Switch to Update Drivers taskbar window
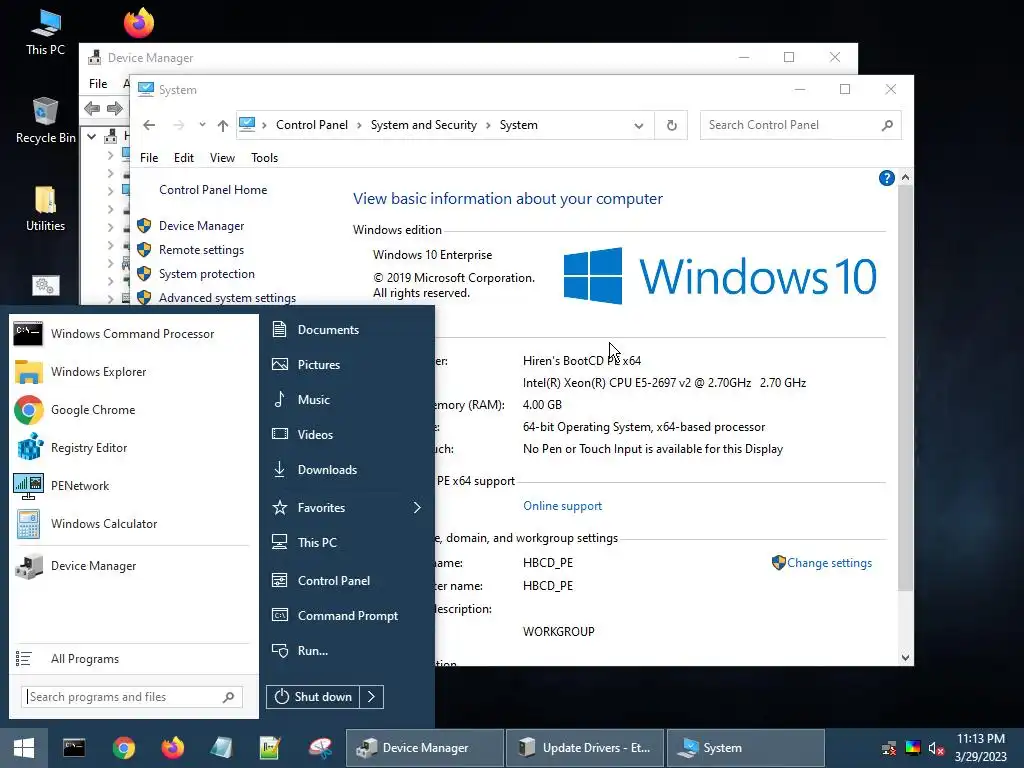1024x768 pixels. click(584, 748)
